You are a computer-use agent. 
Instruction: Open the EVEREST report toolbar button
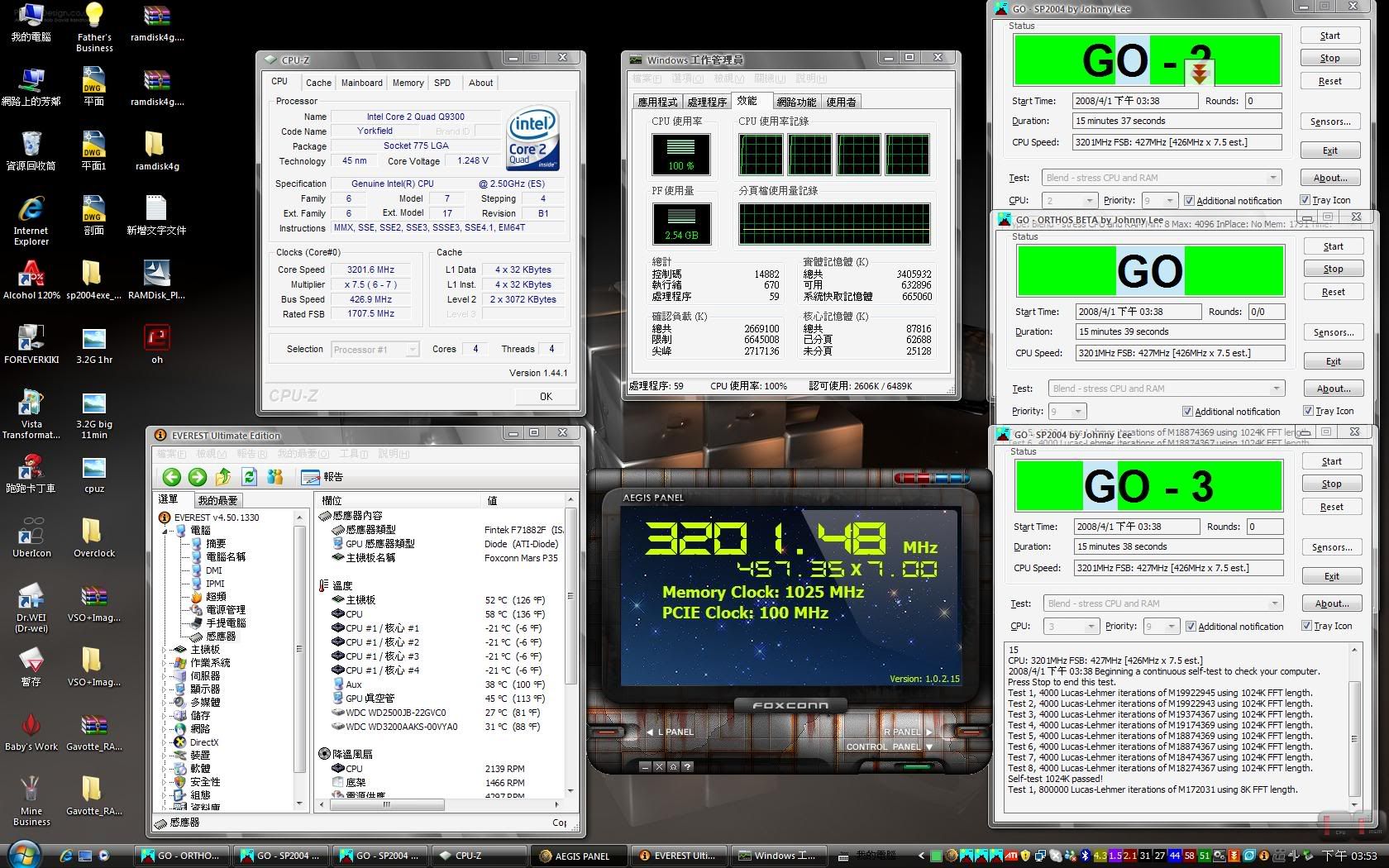322,477
